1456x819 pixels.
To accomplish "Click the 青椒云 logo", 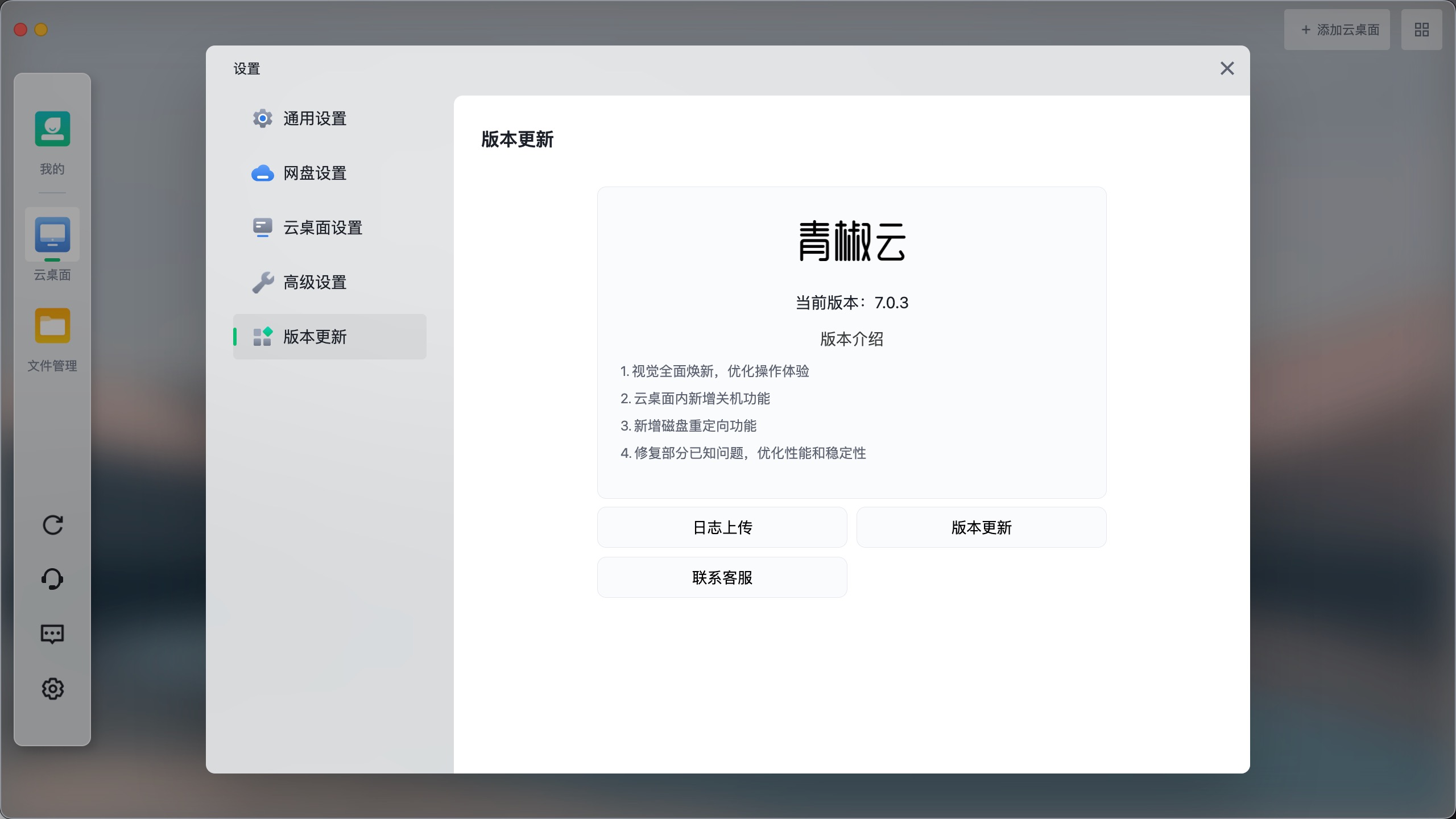I will coord(852,241).
